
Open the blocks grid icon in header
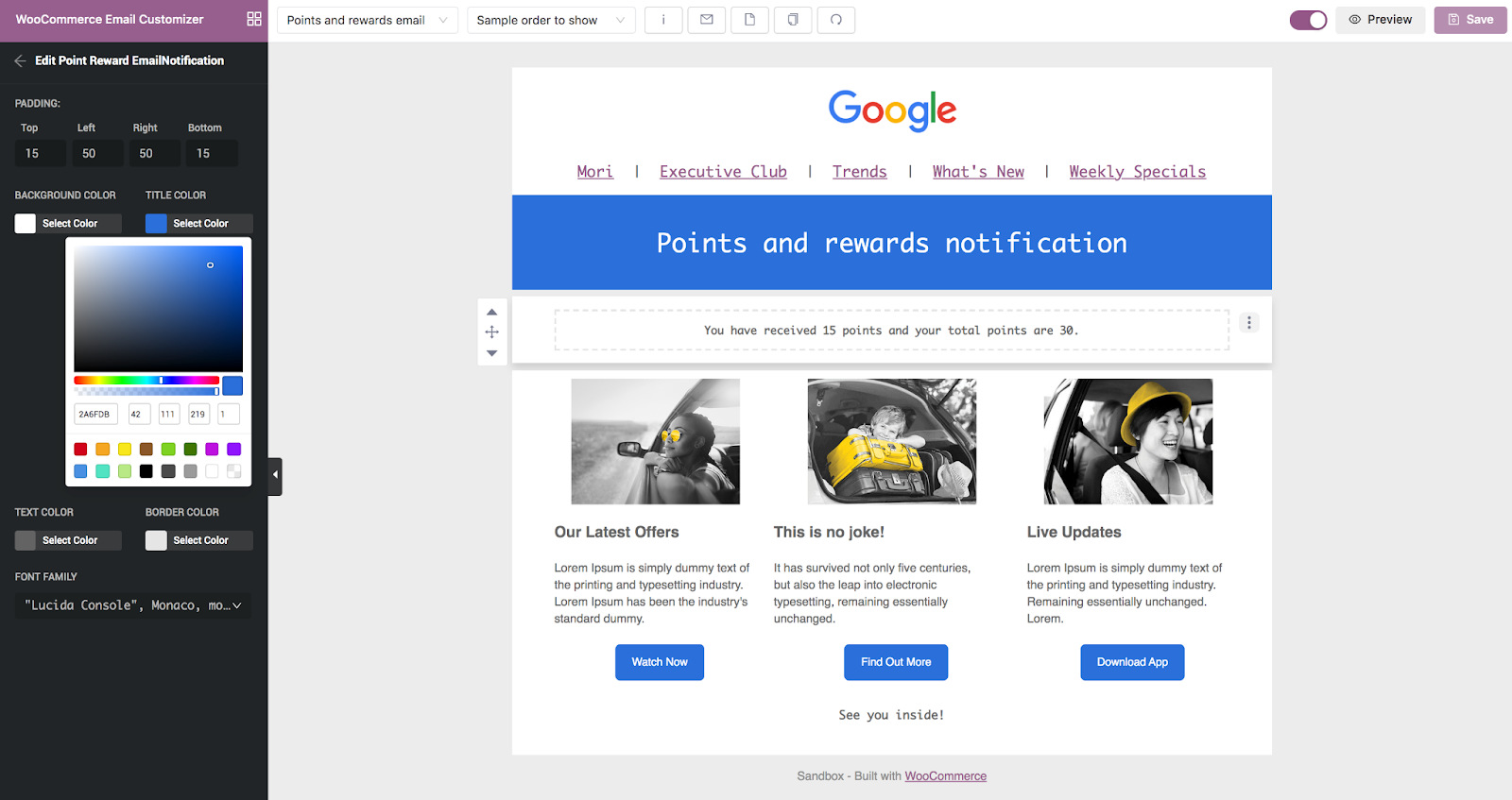[254, 19]
